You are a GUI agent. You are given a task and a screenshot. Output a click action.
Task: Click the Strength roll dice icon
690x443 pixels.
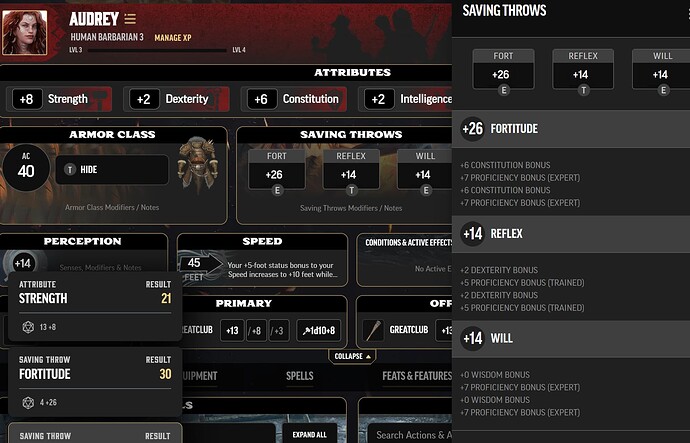pyautogui.click(x=28, y=327)
